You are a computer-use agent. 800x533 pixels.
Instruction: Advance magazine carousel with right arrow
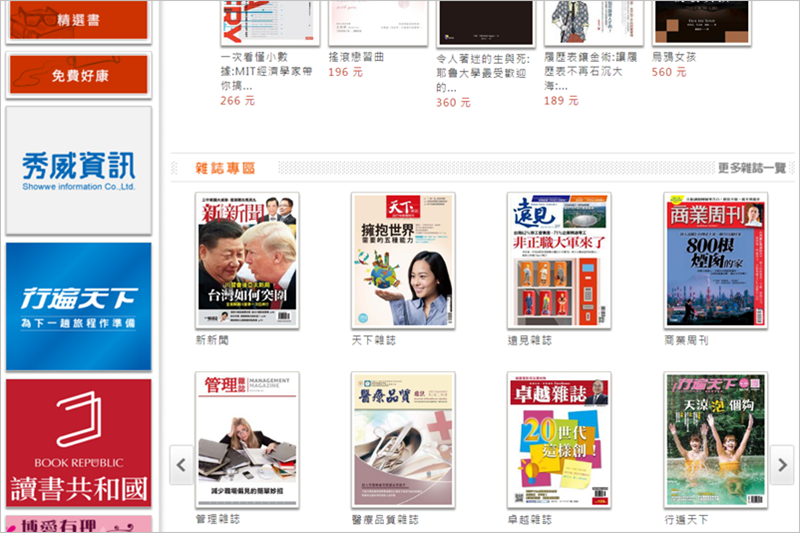(x=783, y=465)
